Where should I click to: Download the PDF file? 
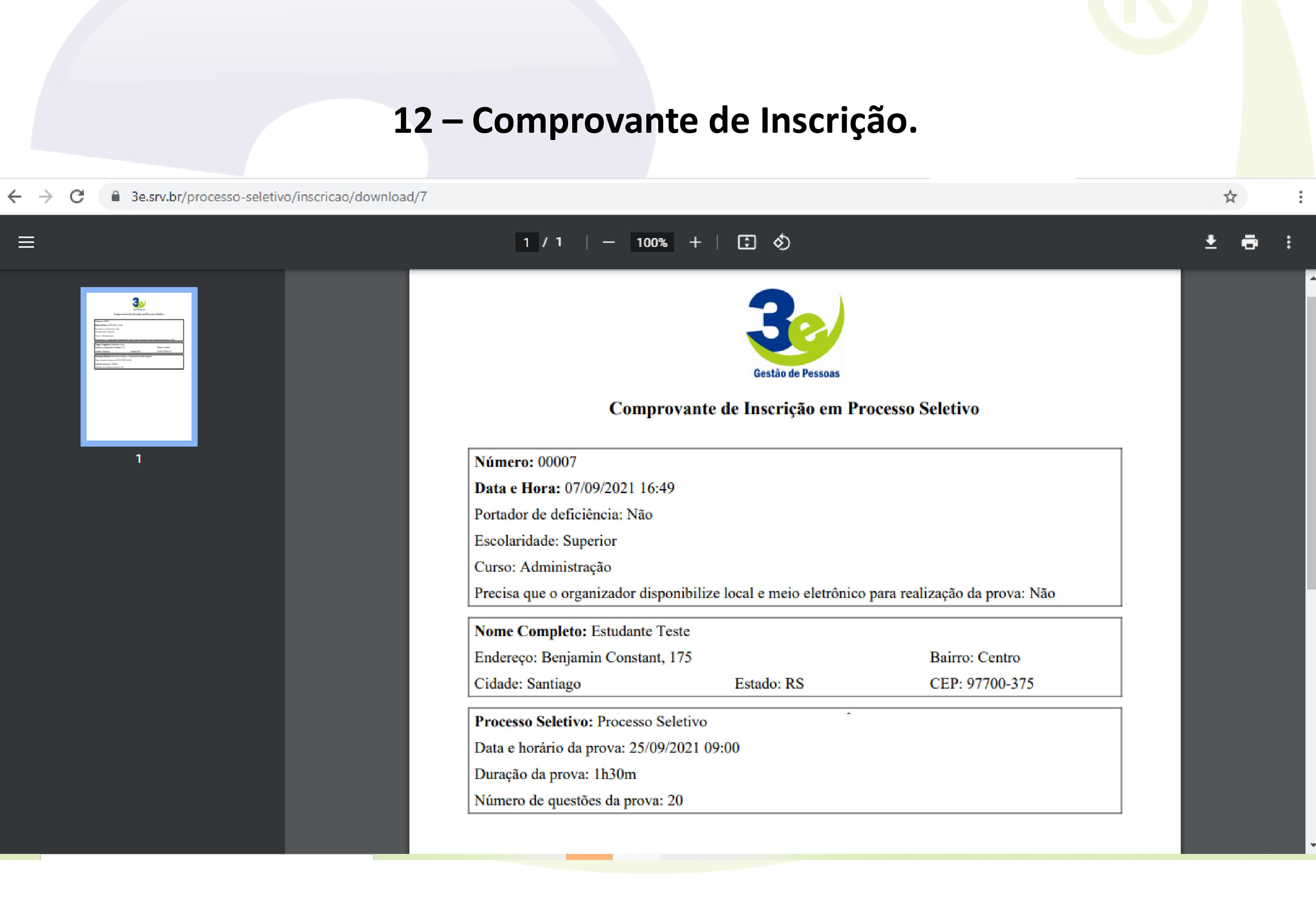point(1210,243)
